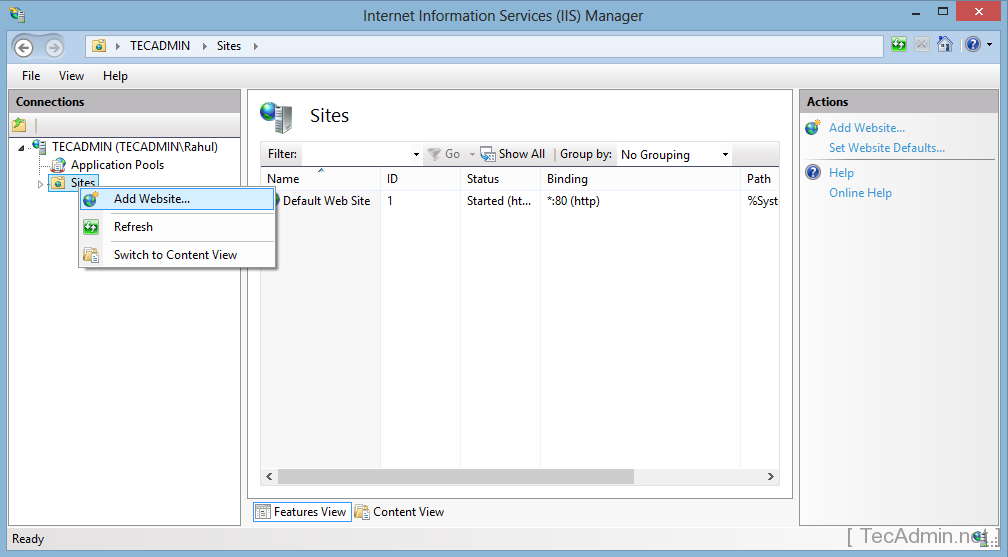Image resolution: width=1008 pixels, height=557 pixels.
Task: Click the back navigation arrow button
Action: [24, 47]
